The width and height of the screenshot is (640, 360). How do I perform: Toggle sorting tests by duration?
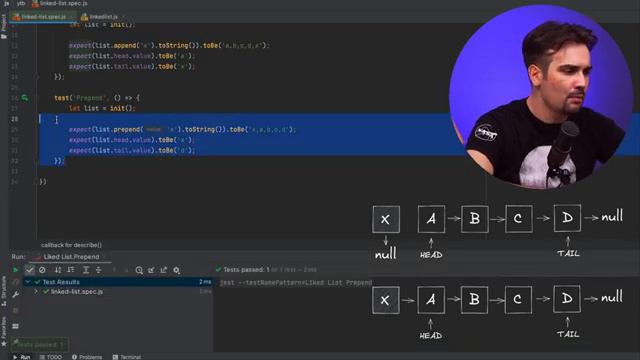71,270
